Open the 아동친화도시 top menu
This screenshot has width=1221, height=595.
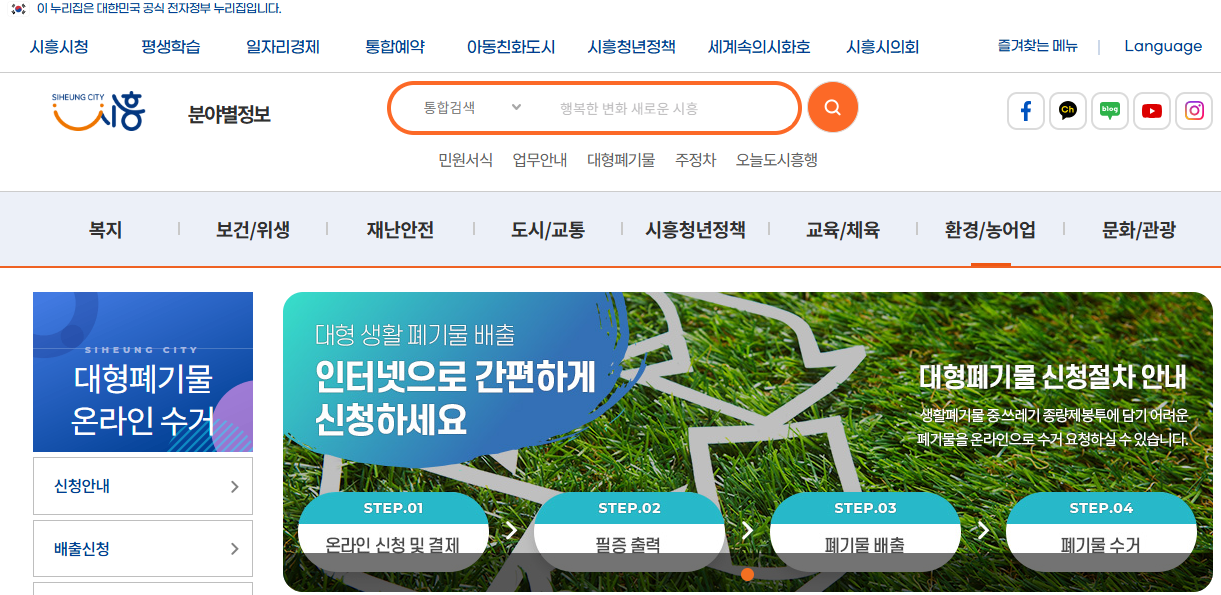click(x=511, y=47)
